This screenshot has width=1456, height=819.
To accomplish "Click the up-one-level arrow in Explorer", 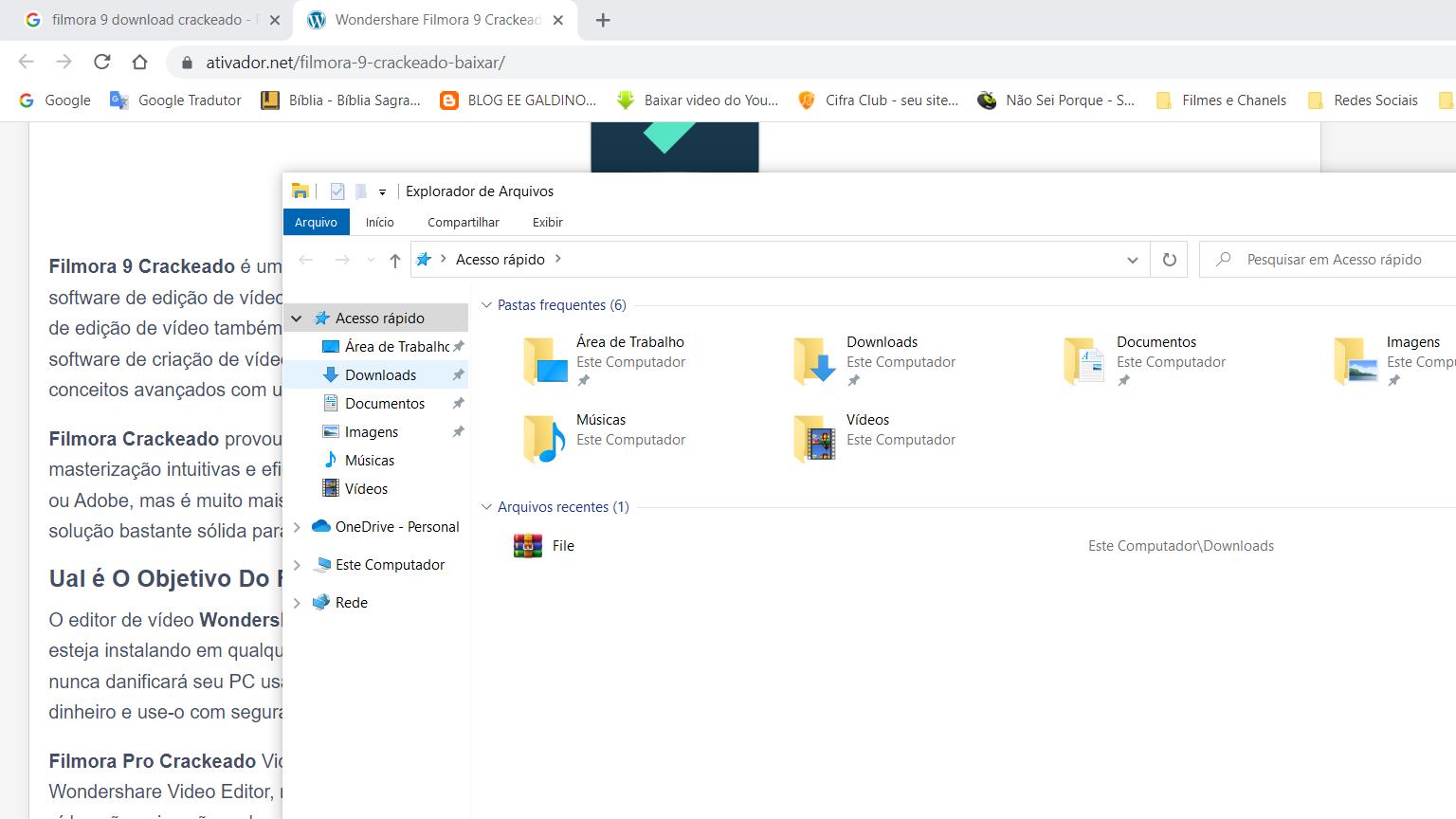I will tap(394, 260).
